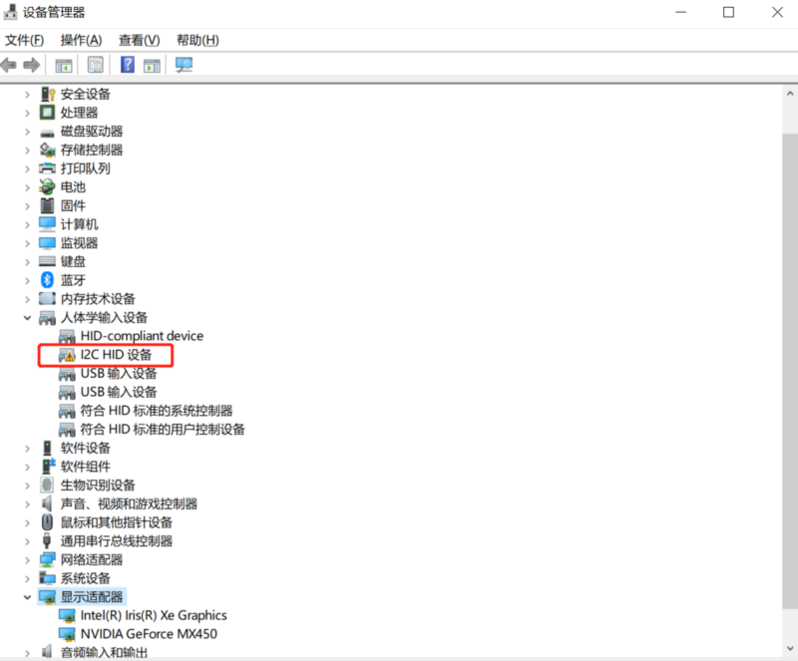Open the 操作(A) menu
The image size is (798, 661).
tap(81, 40)
